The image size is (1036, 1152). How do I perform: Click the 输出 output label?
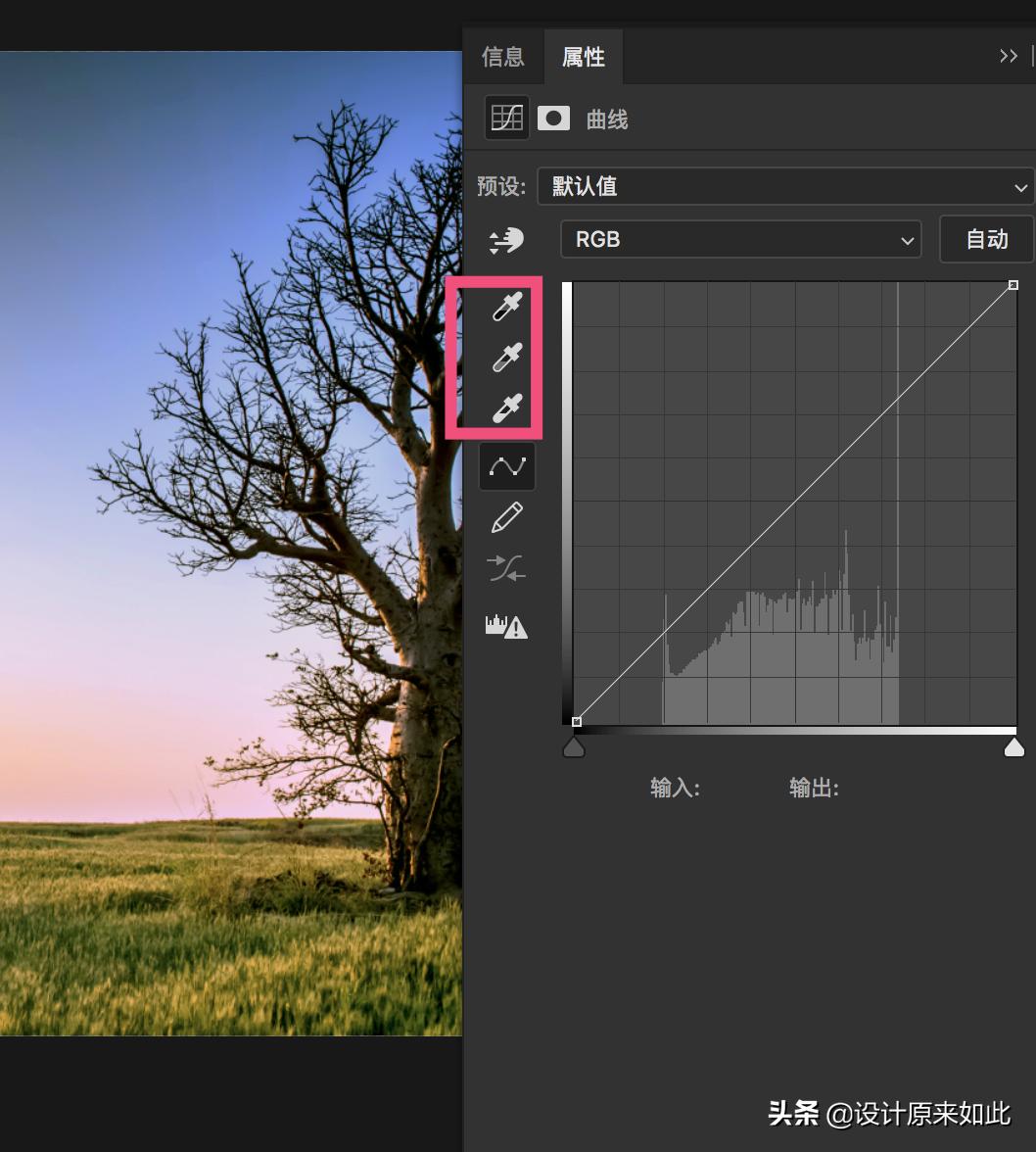[x=814, y=789]
